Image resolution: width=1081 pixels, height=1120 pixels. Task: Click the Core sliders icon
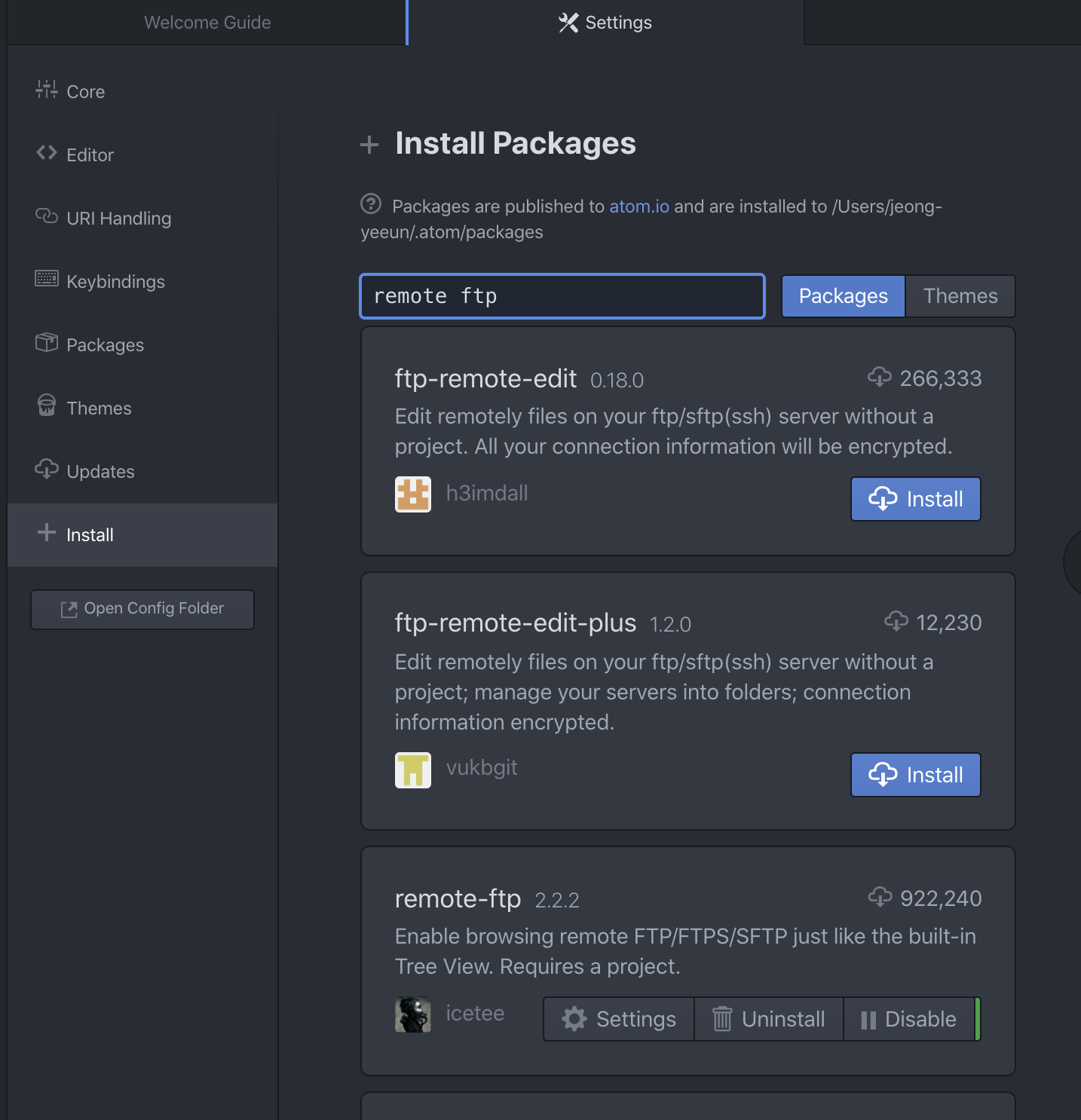point(46,90)
